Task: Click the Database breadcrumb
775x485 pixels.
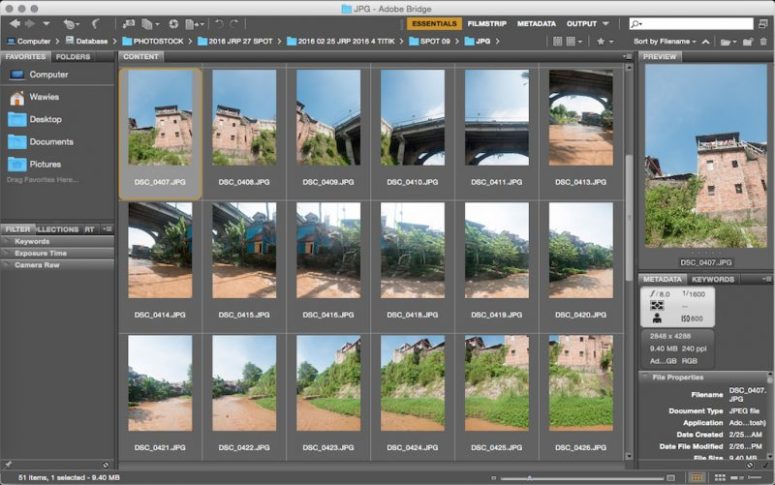Action: (86, 41)
